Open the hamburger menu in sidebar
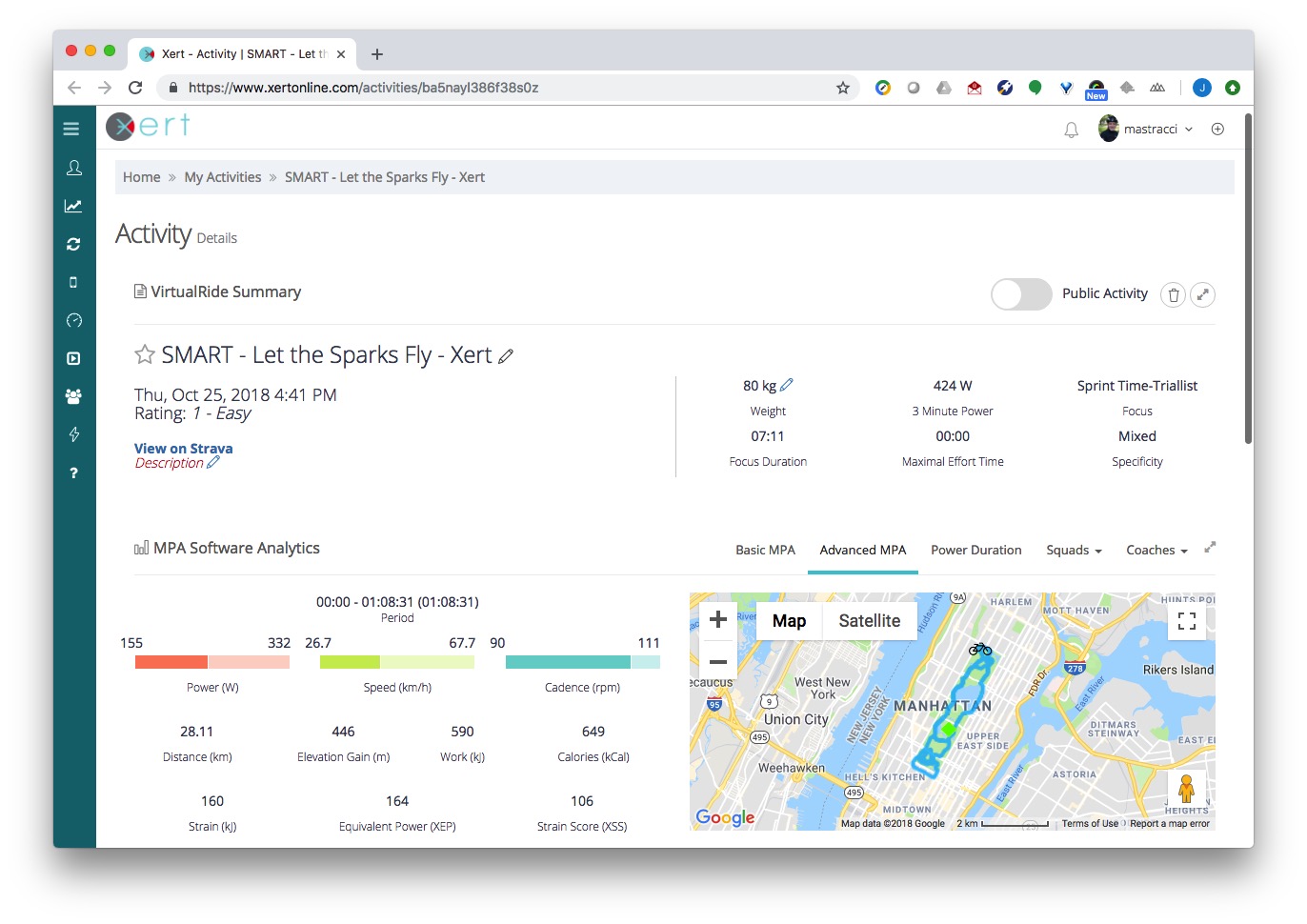Viewport: 1307px width, 924px height. pos(71,129)
